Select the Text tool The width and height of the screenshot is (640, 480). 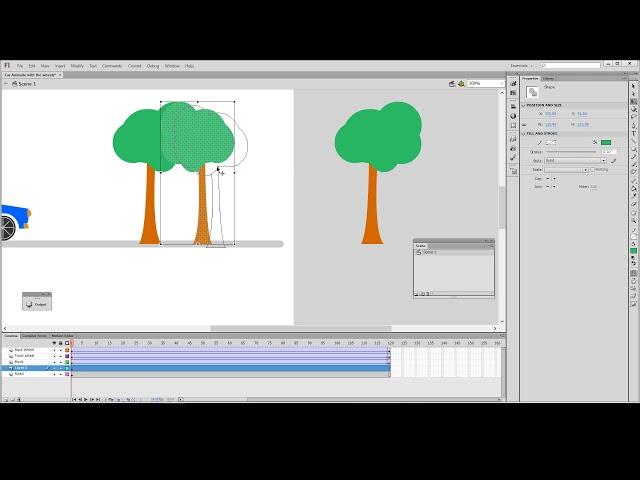[633, 133]
